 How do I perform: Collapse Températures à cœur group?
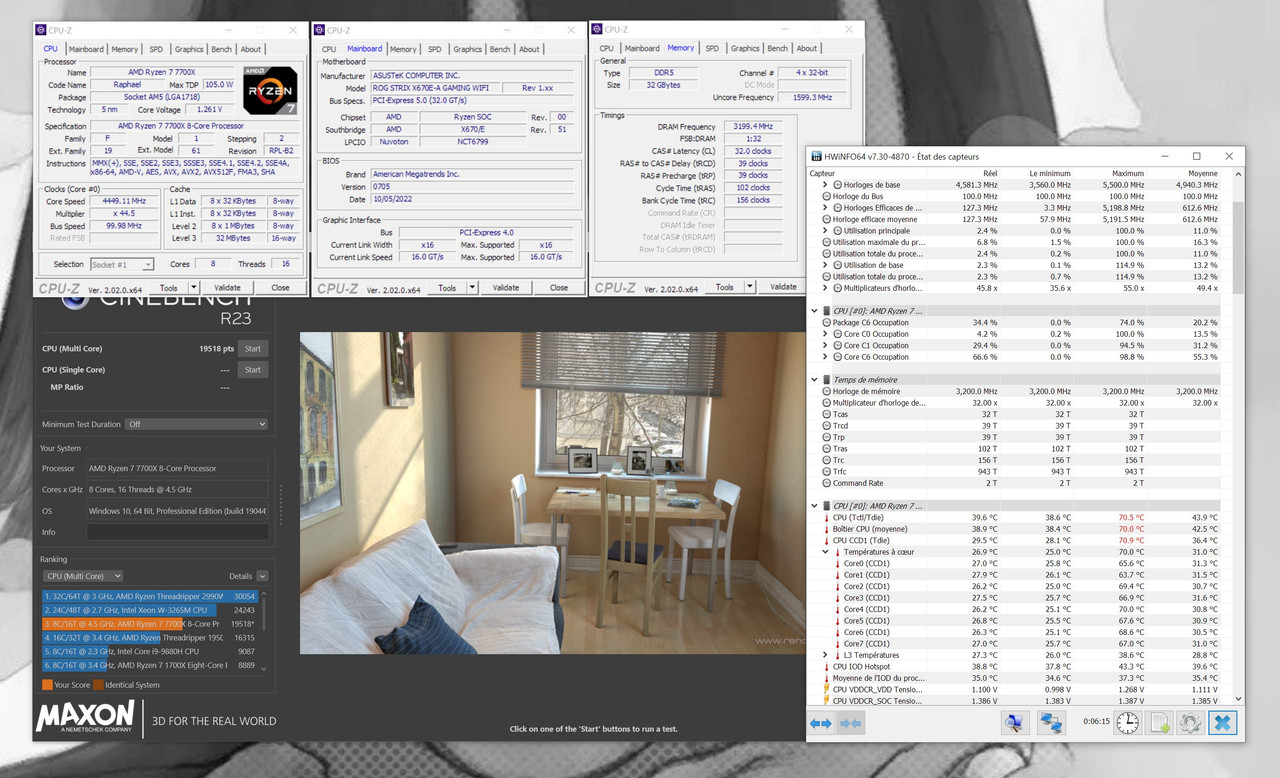[x=825, y=552]
